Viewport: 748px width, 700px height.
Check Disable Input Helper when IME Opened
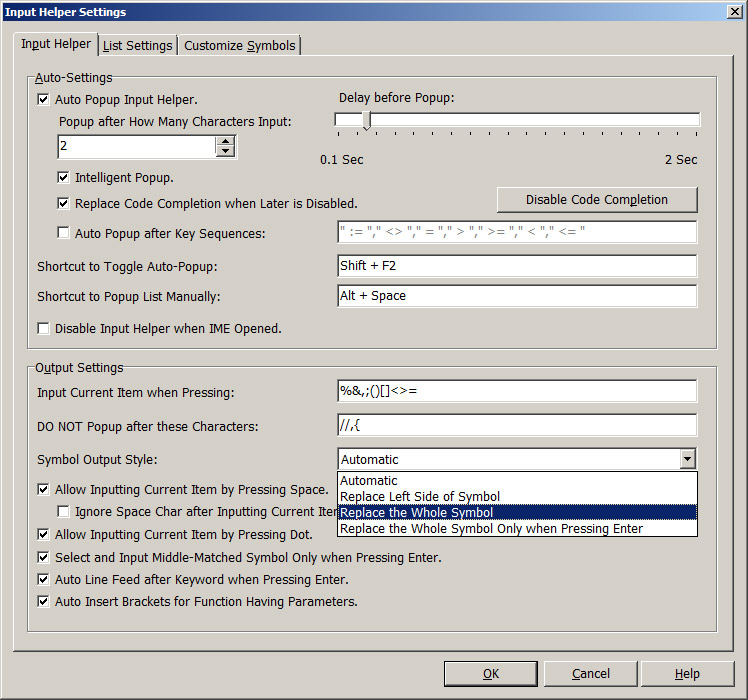(44, 328)
